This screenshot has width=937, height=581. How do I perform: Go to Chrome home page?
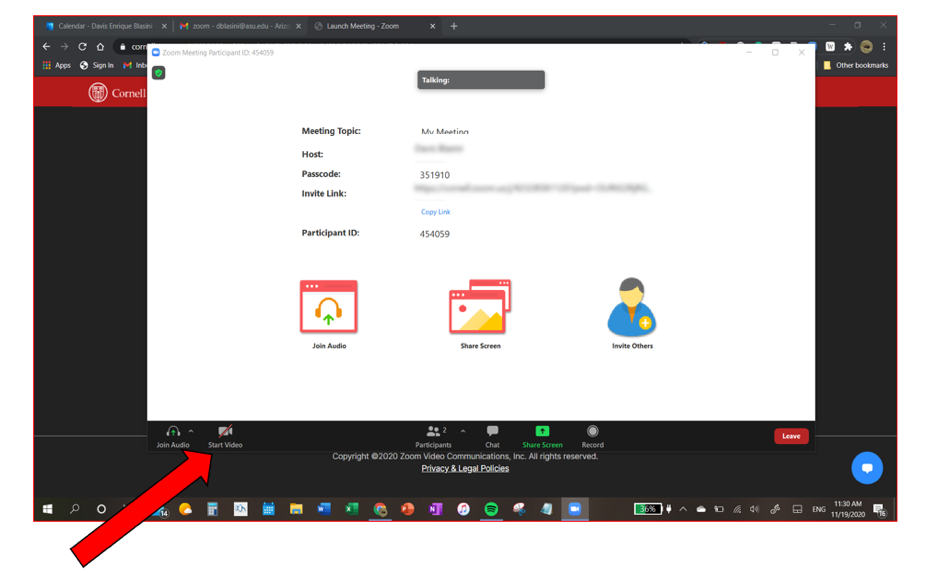pos(100,47)
